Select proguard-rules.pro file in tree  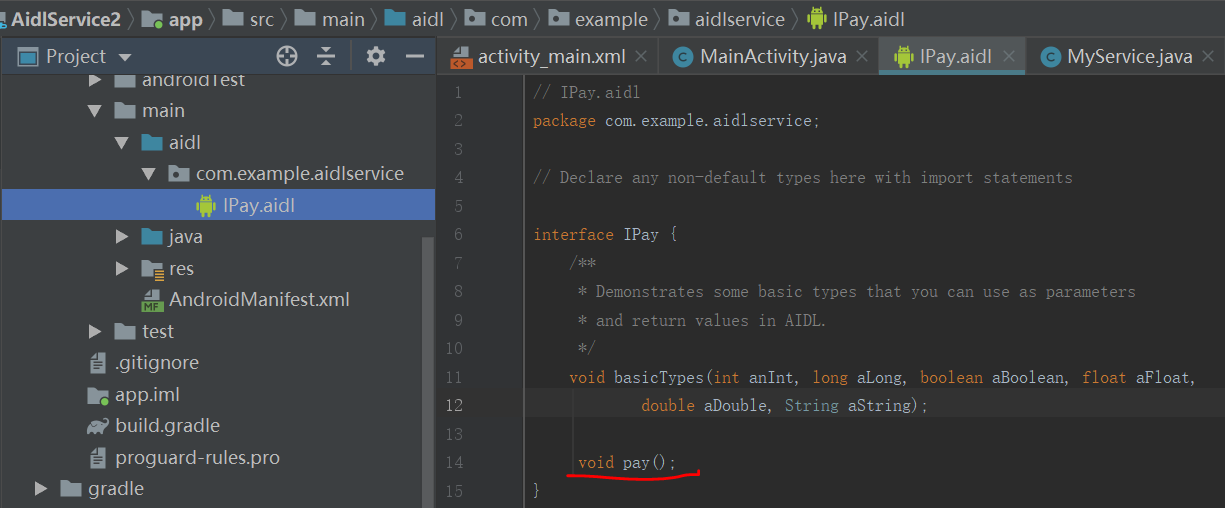197,458
